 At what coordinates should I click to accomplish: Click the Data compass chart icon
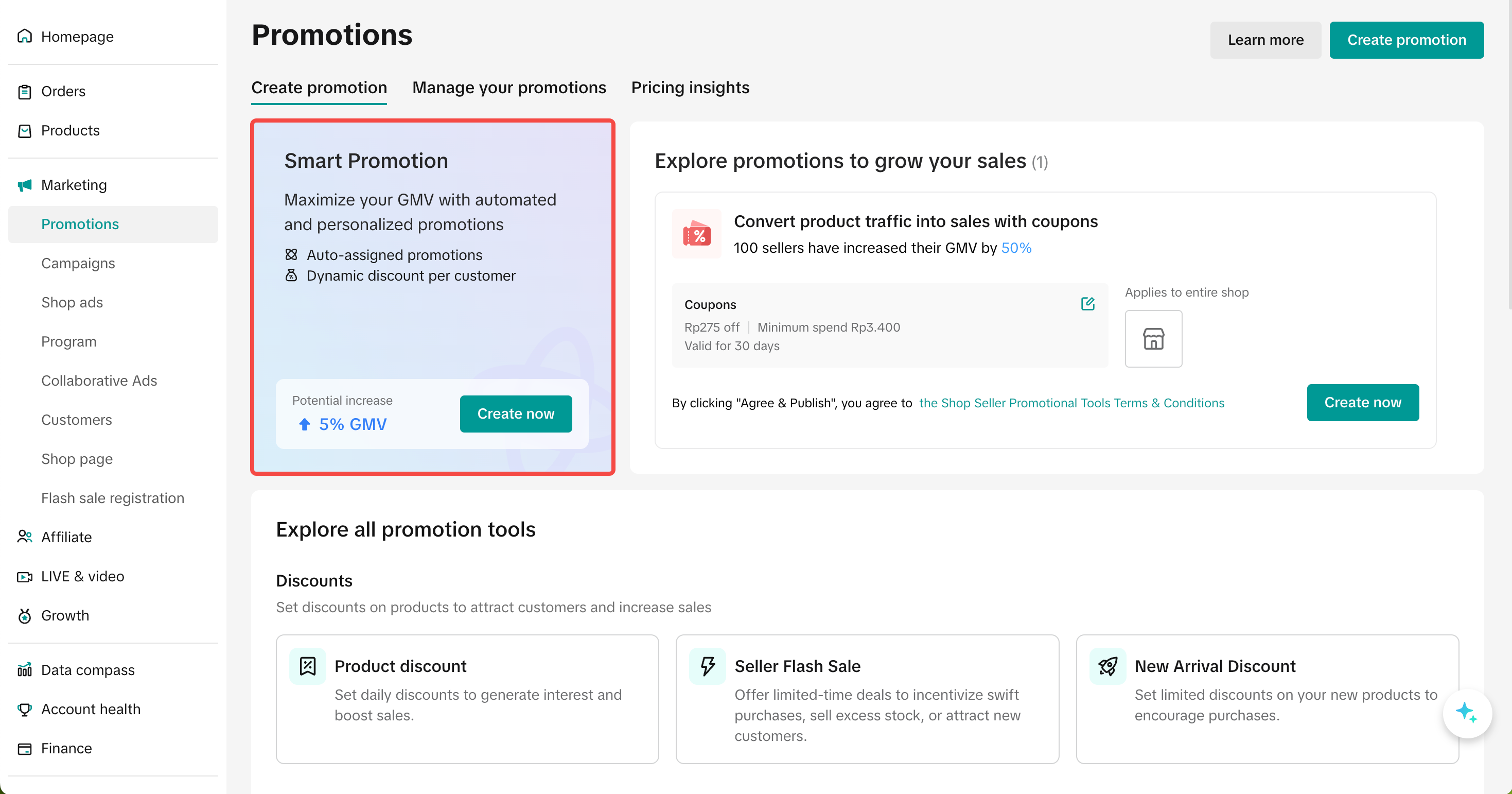click(25, 669)
